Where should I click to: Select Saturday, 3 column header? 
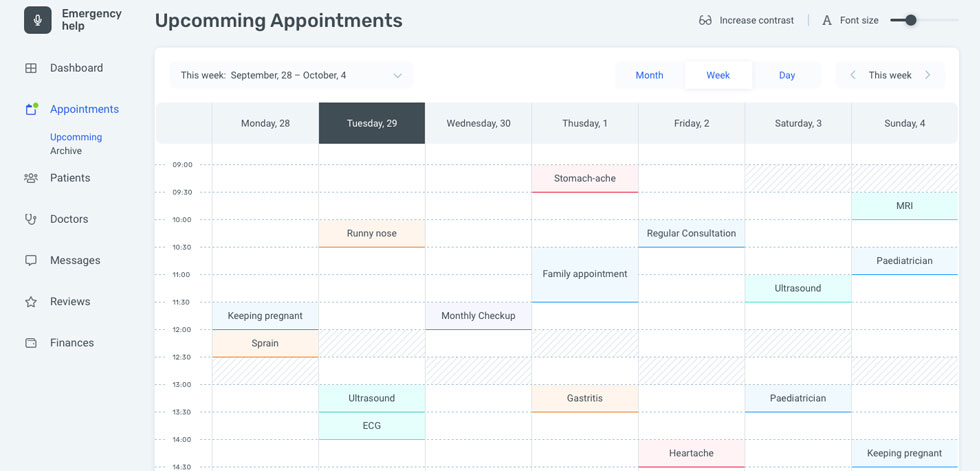(x=798, y=123)
